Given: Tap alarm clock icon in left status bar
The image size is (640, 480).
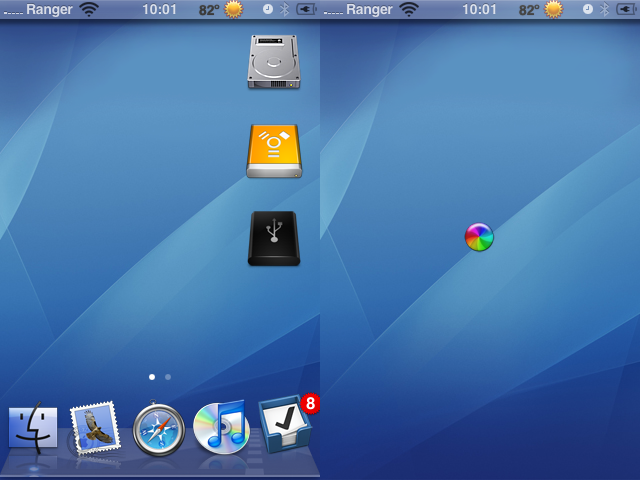Looking at the screenshot, I should pos(268,9).
